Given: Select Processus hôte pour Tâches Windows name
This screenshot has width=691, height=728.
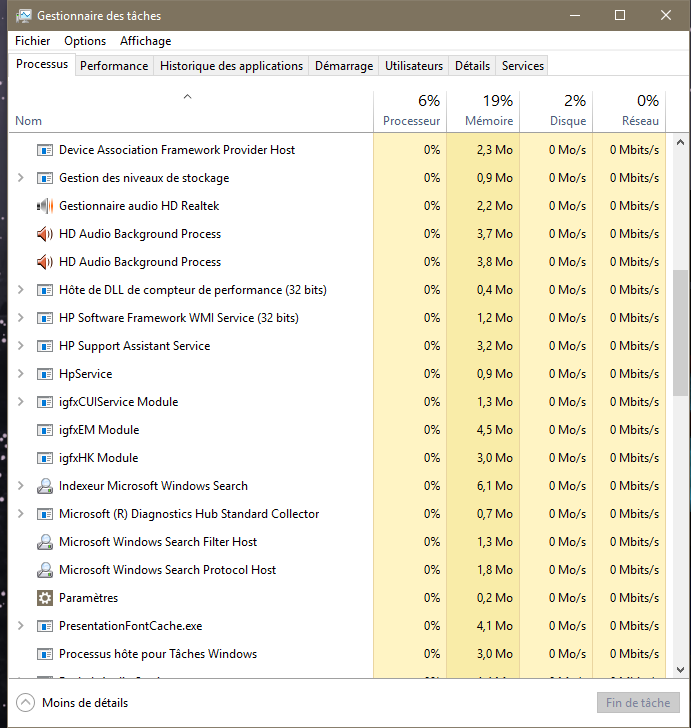Looking at the screenshot, I should point(158,654).
